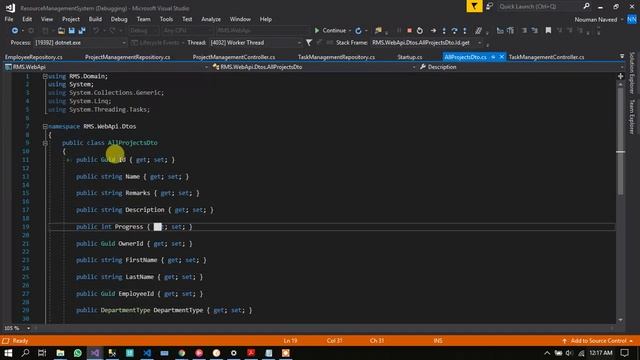Switch to ProjectManagementController.cs tab
Viewport: 640px width, 360px height.
tap(234, 57)
